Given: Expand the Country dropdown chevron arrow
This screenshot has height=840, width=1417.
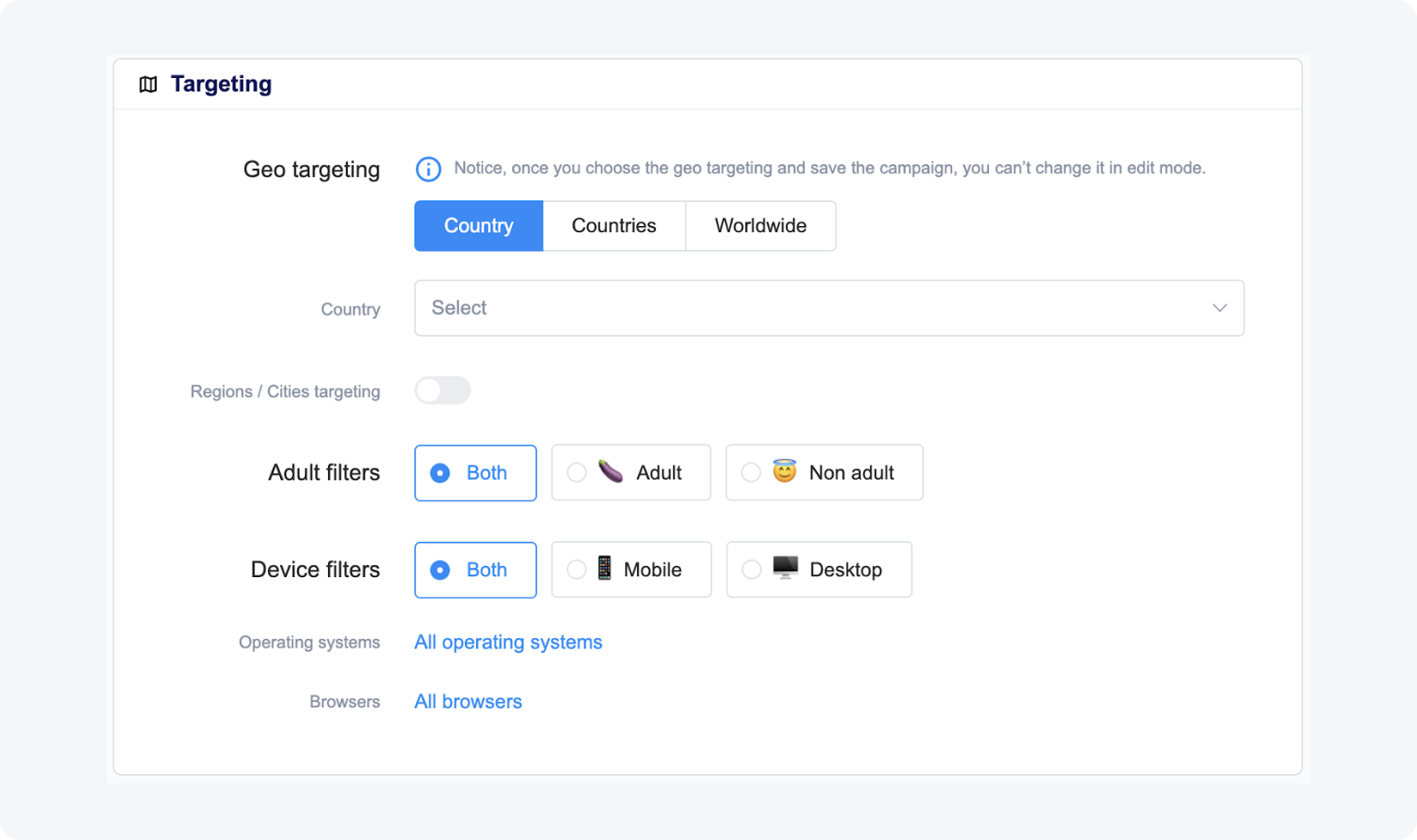Looking at the screenshot, I should pos(1220,308).
